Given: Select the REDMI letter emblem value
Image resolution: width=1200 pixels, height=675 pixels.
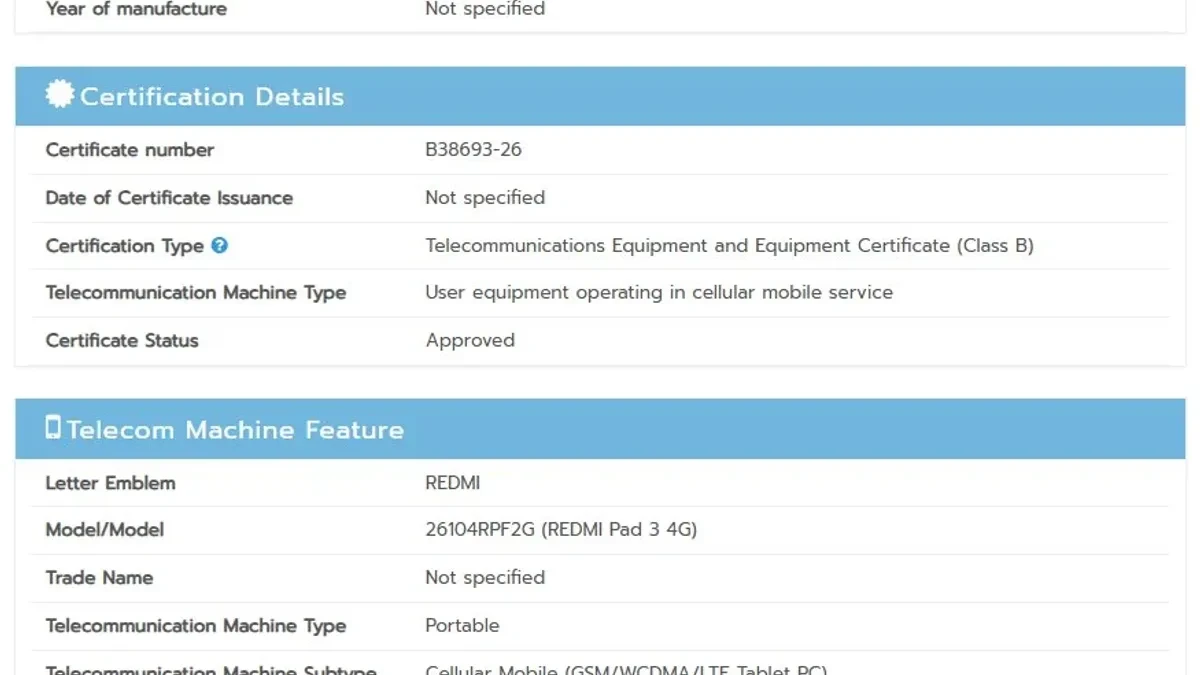Looking at the screenshot, I should click(453, 483).
